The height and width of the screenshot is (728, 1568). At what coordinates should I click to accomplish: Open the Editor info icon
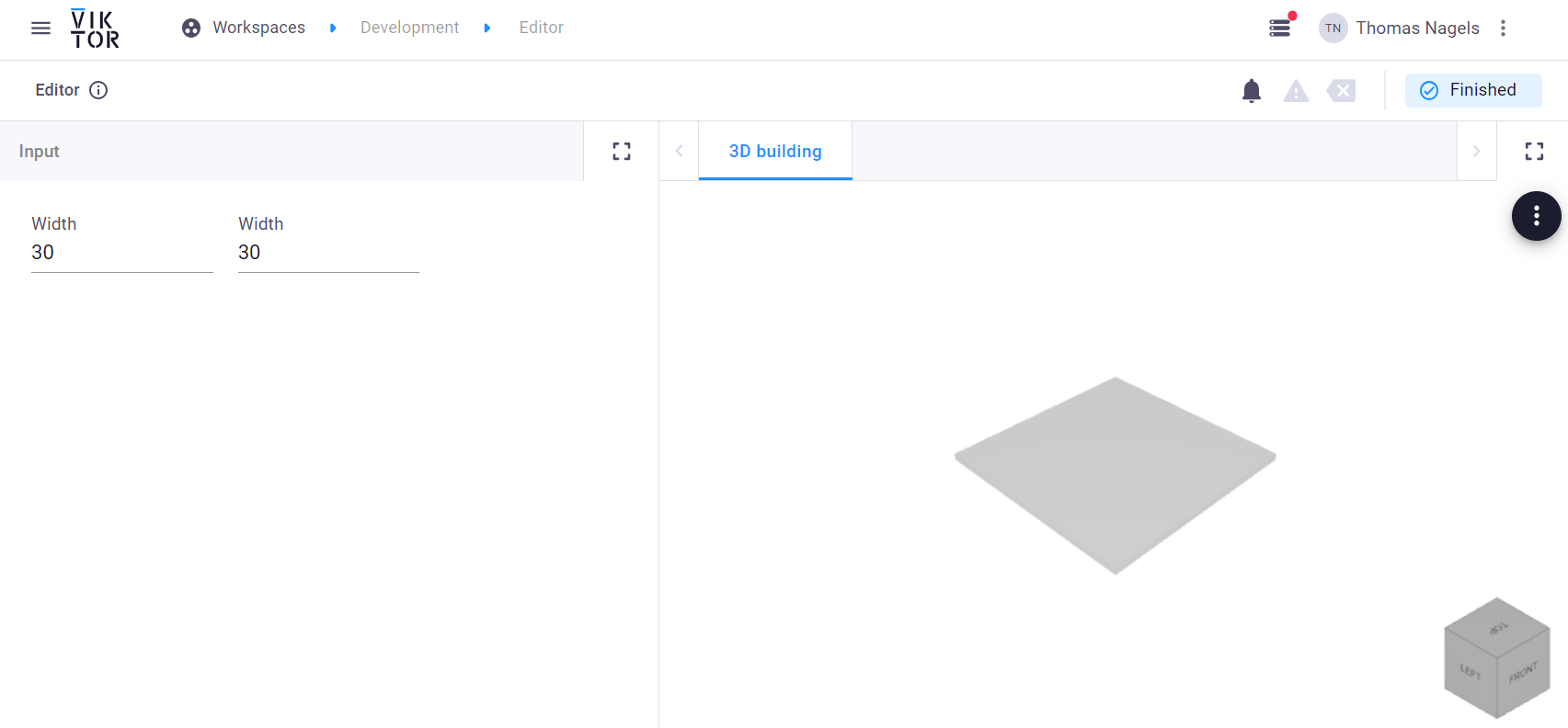click(x=98, y=90)
